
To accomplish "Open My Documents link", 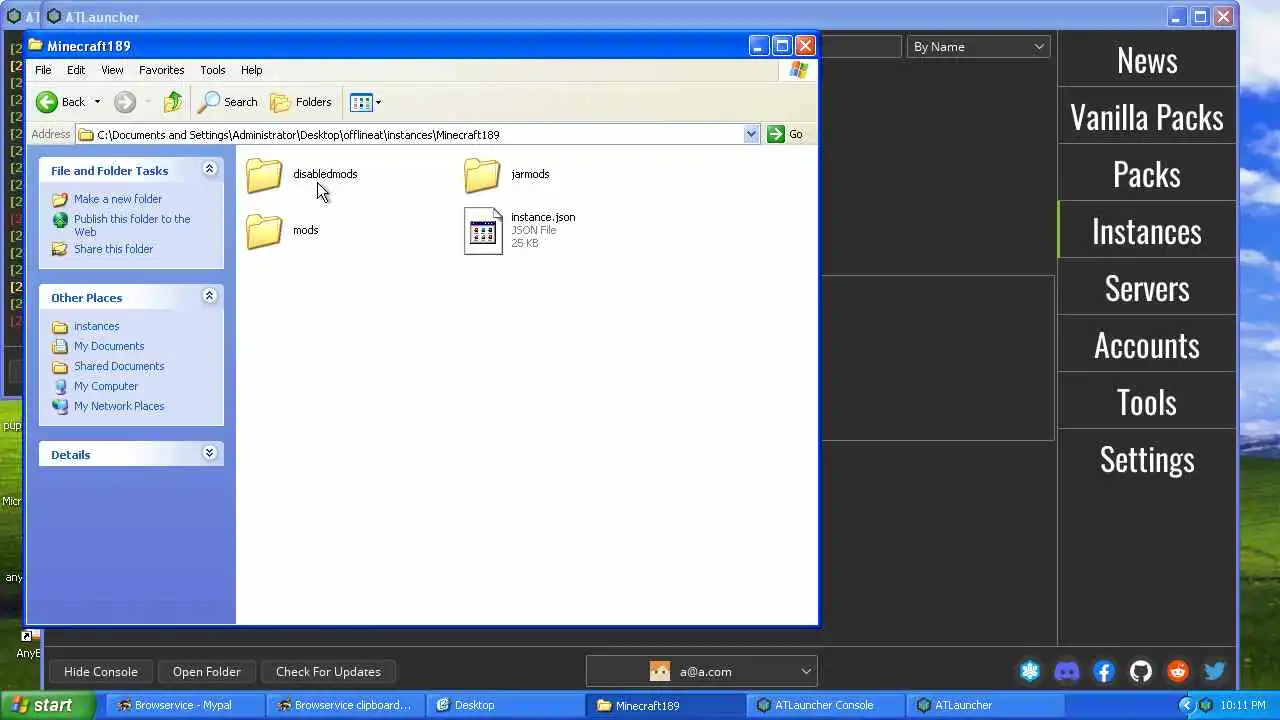I will 109,346.
